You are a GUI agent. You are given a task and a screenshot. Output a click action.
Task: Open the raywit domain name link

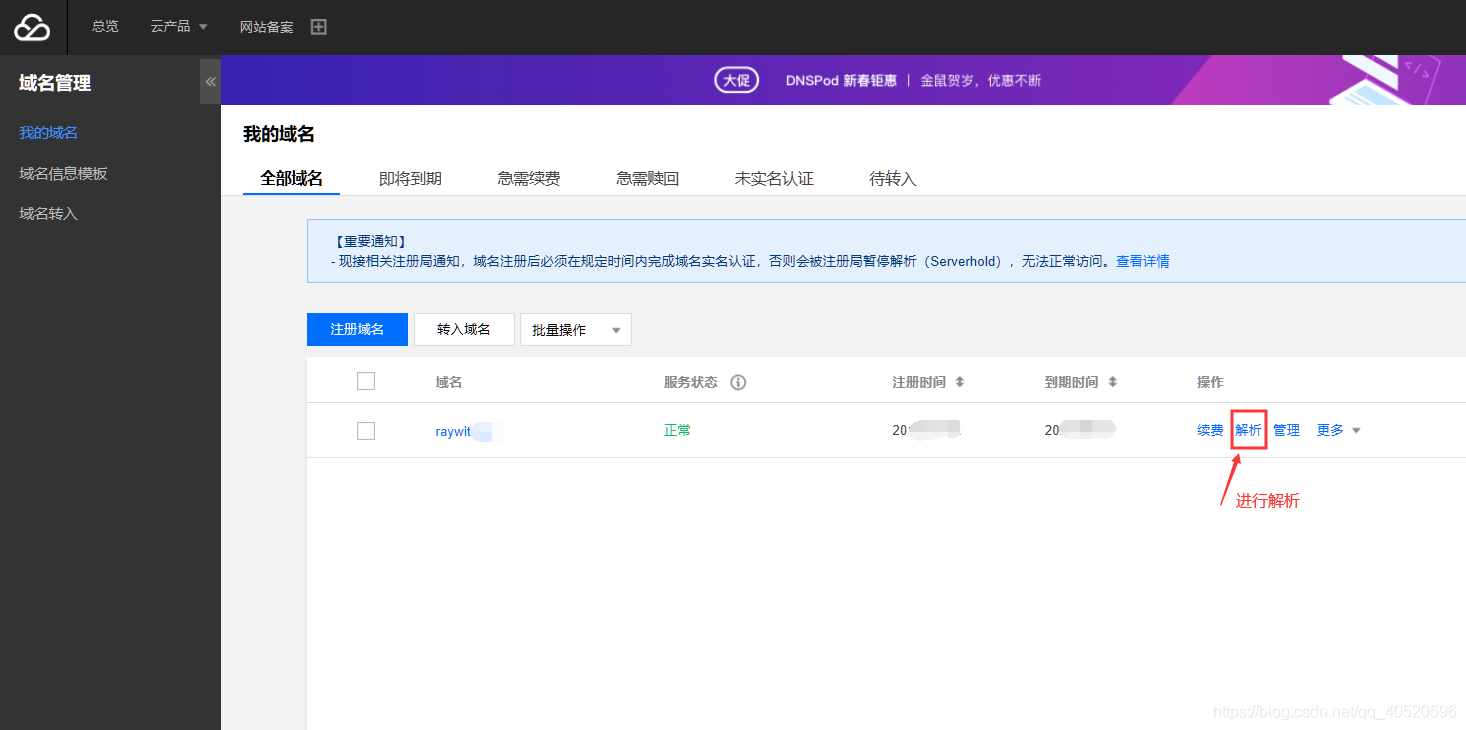(x=457, y=431)
